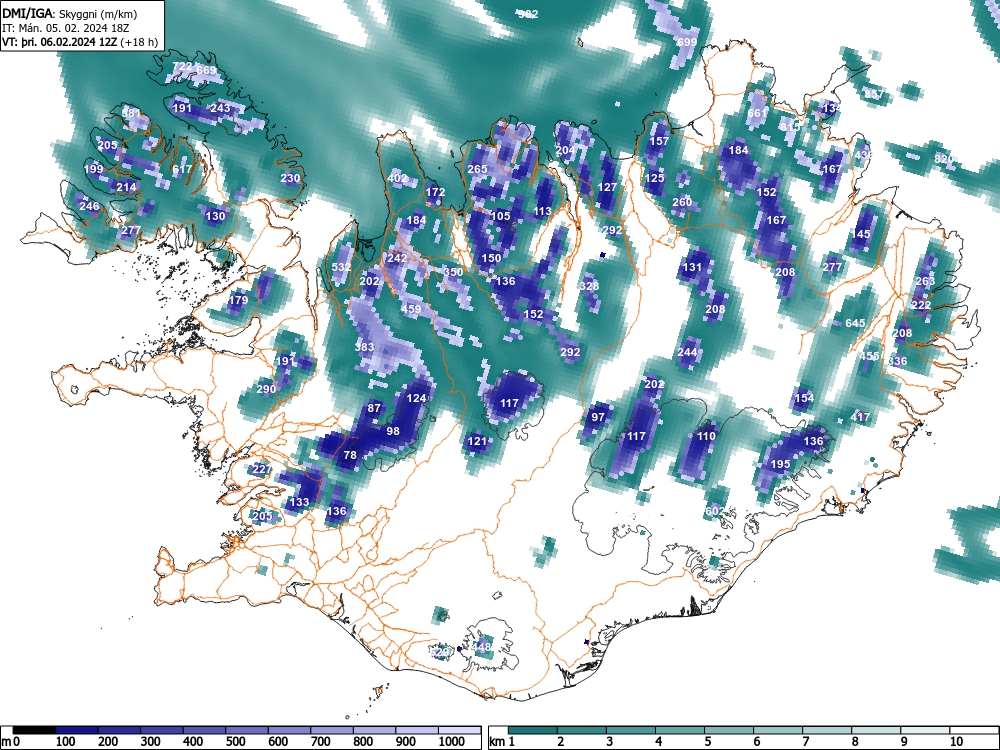Click the 260 visibility value

pyautogui.click(x=682, y=202)
